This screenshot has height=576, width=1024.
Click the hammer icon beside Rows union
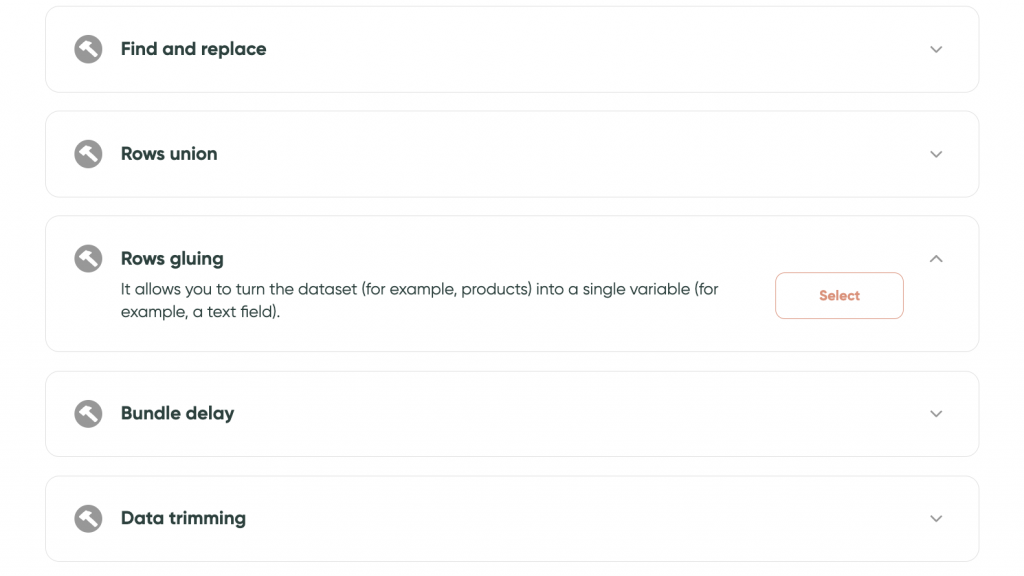(88, 154)
